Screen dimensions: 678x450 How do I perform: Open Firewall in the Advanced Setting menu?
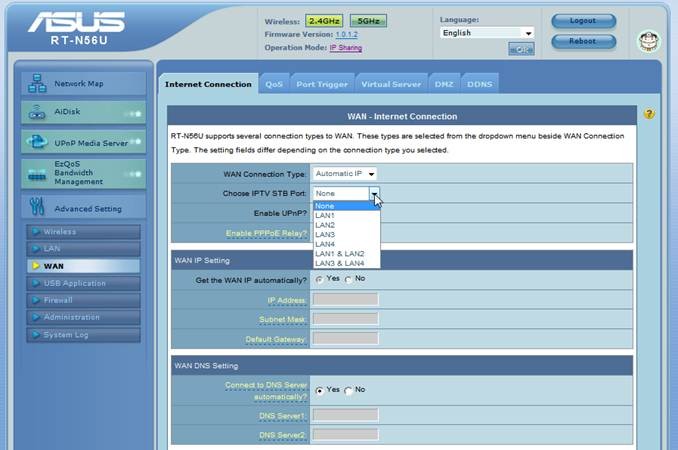point(59,300)
